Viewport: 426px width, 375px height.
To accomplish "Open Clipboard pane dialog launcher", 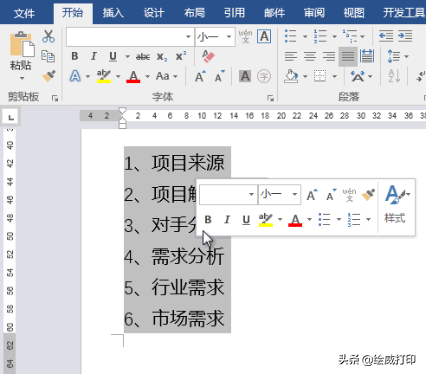I will [x=55, y=98].
